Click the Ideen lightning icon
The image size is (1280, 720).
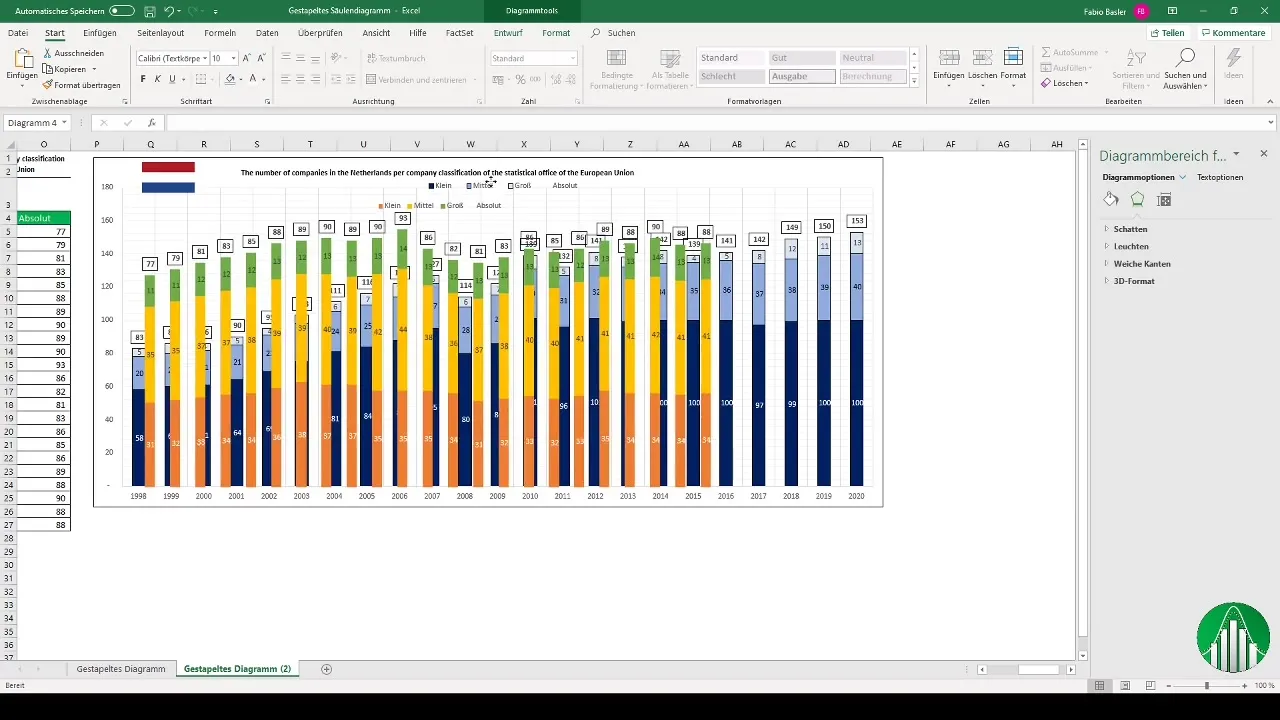pyautogui.click(x=1234, y=57)
